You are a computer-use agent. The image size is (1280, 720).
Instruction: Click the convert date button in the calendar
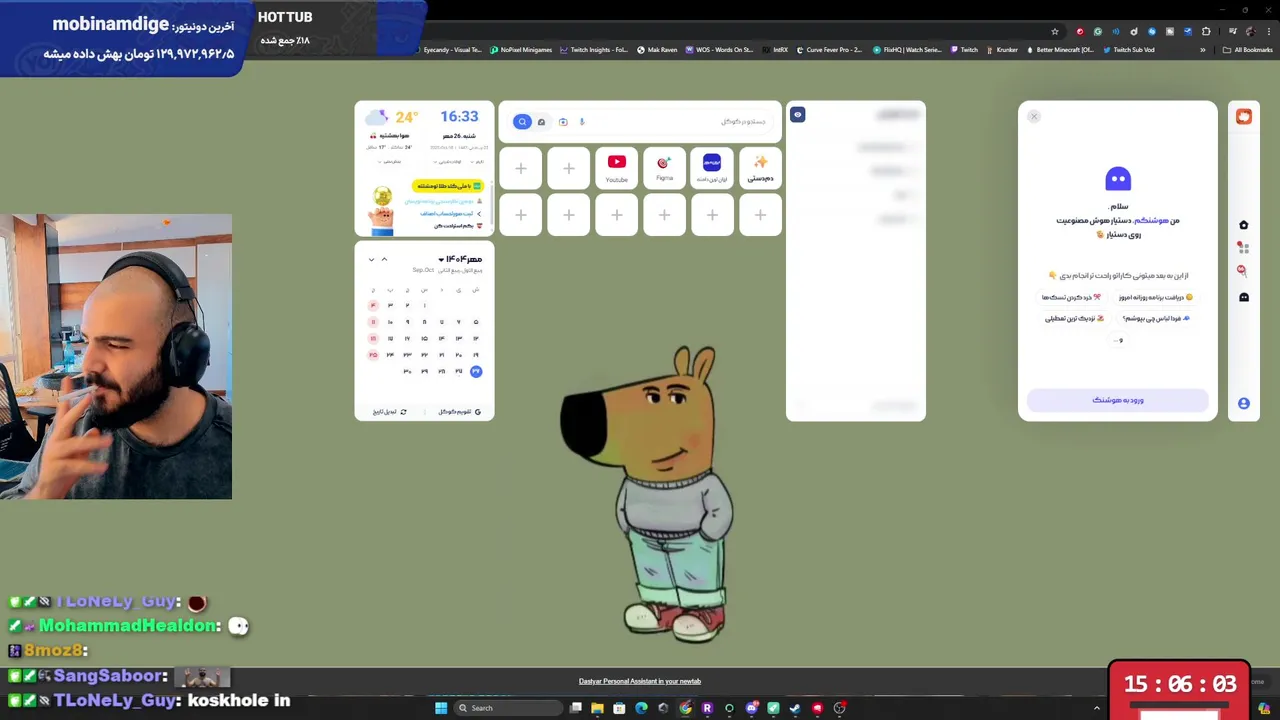390,412
